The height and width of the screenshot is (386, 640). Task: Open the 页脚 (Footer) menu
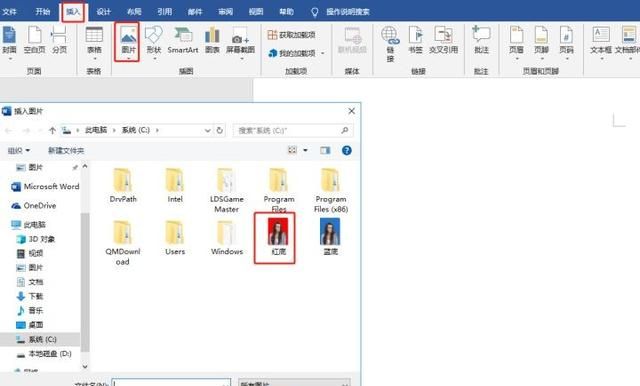[541, 42]
